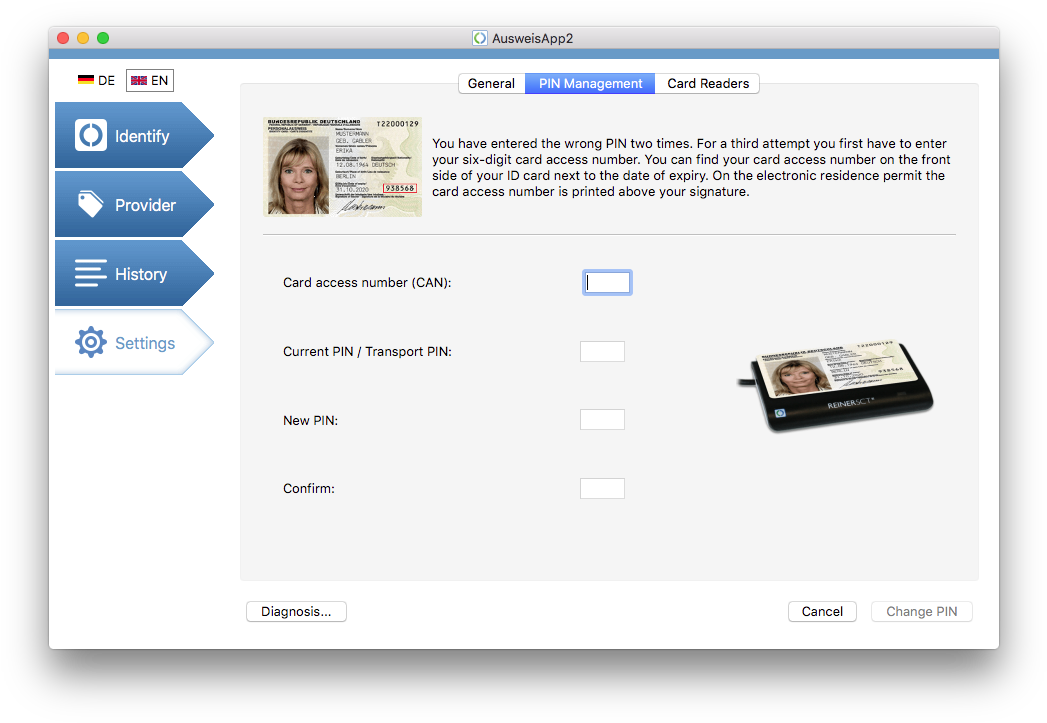This screenshot has width=1047, height=723.
Task: Switch language to EN
Action: click(149, 79)
